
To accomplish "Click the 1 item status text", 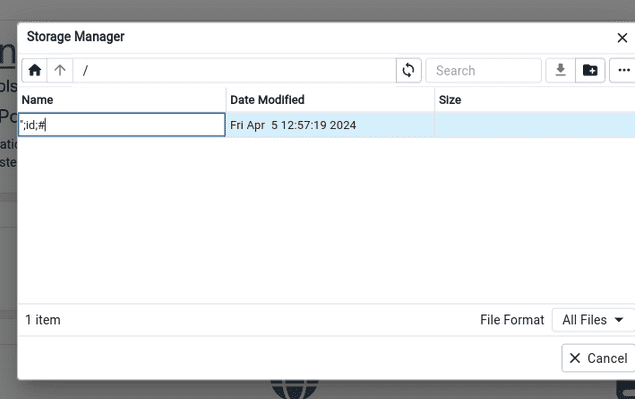I will (43, 320).
